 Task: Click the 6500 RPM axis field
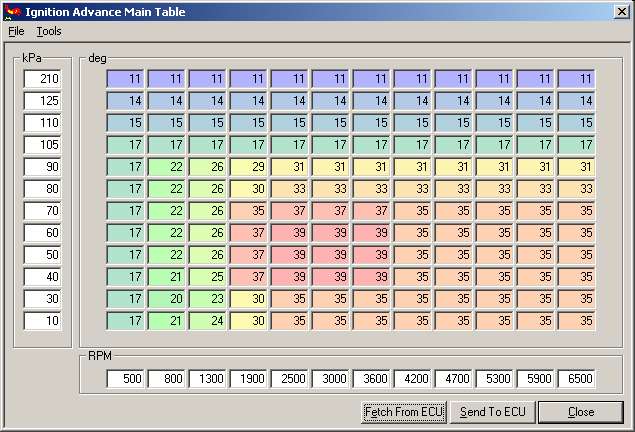576,379
